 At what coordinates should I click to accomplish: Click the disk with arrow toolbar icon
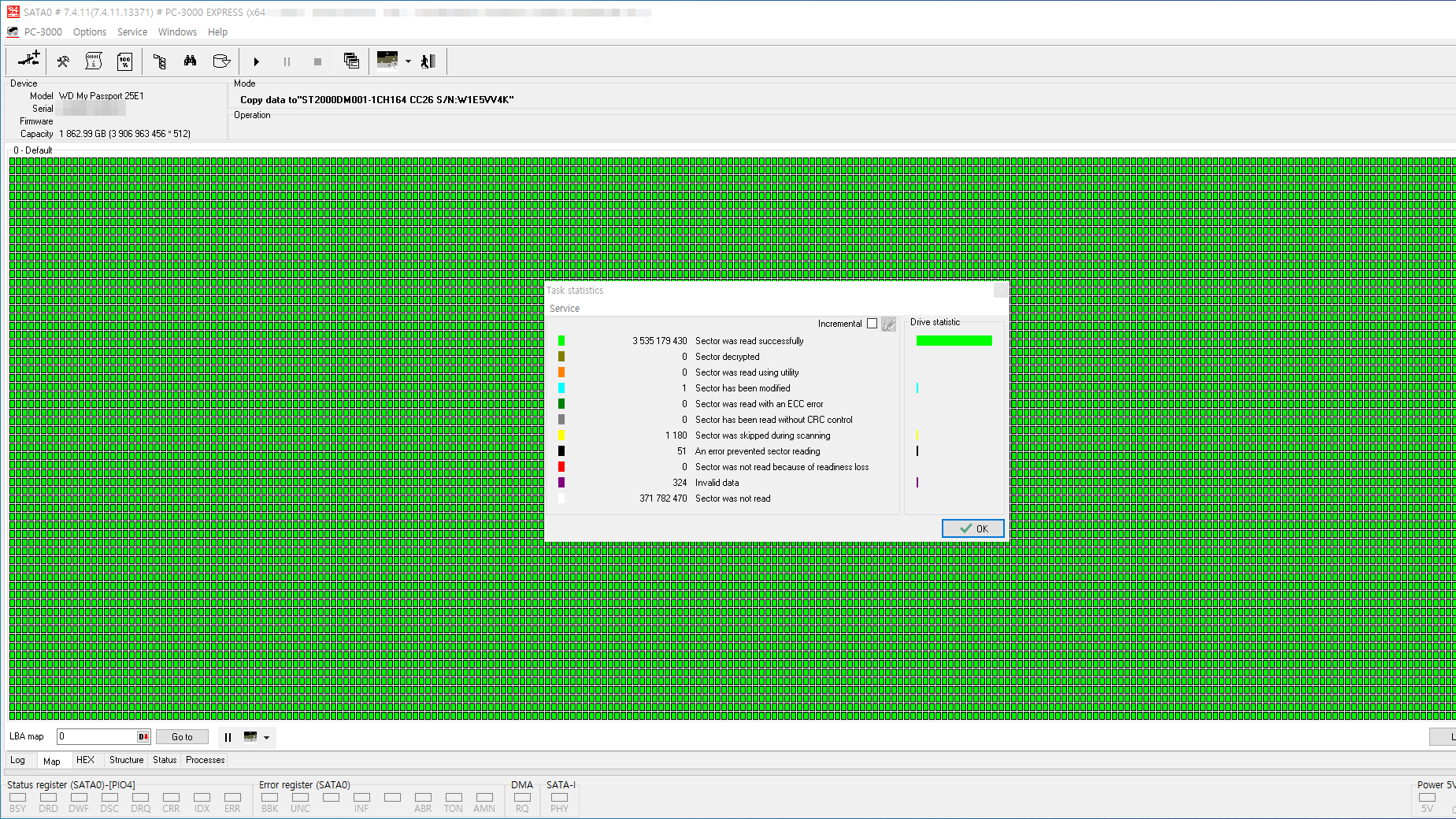pos(221,61)
